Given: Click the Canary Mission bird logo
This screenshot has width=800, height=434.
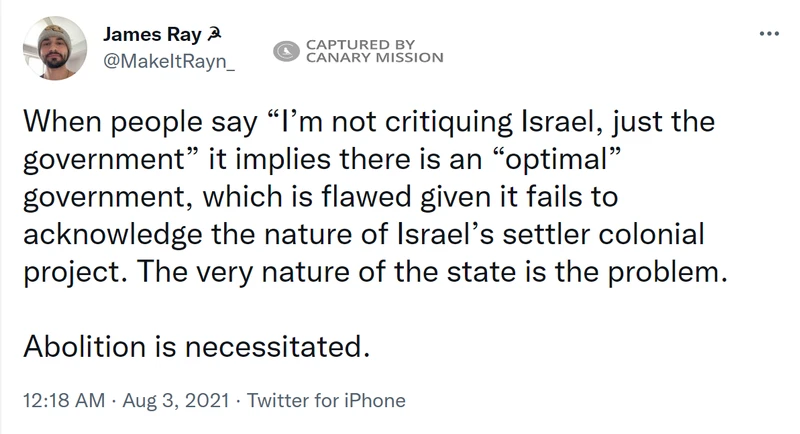Looking at the screenshot, I should click(x=286, y=51).
